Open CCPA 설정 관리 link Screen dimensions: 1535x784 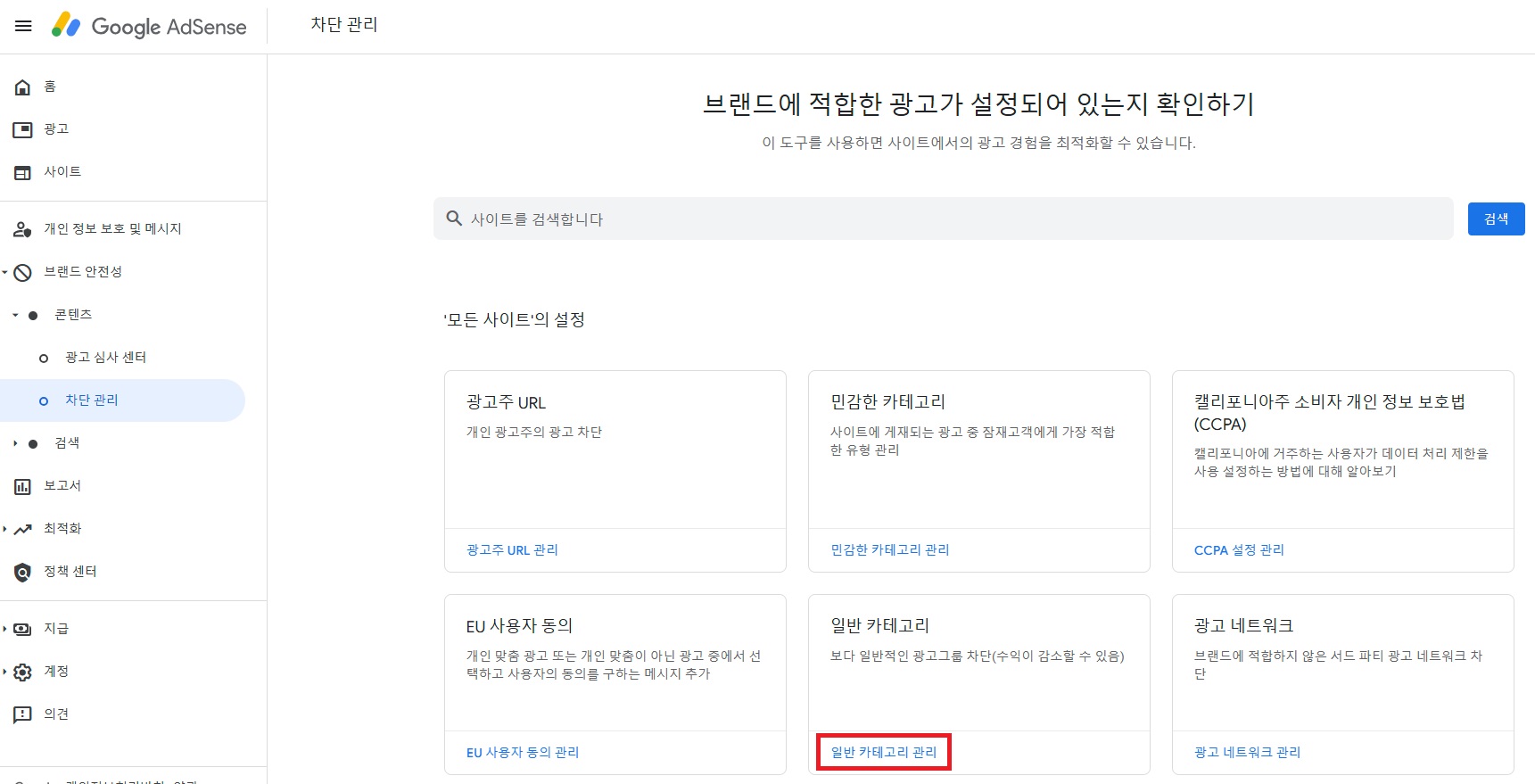(x=1239, y=550)
